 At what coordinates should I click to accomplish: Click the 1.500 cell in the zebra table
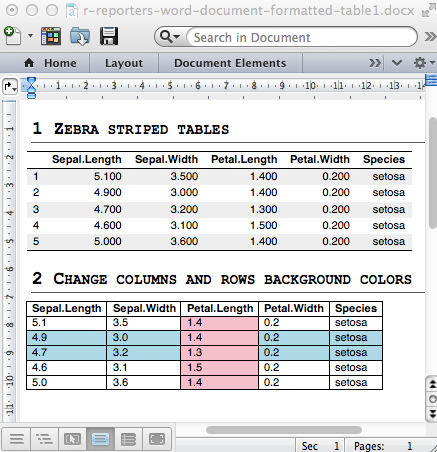263,225
